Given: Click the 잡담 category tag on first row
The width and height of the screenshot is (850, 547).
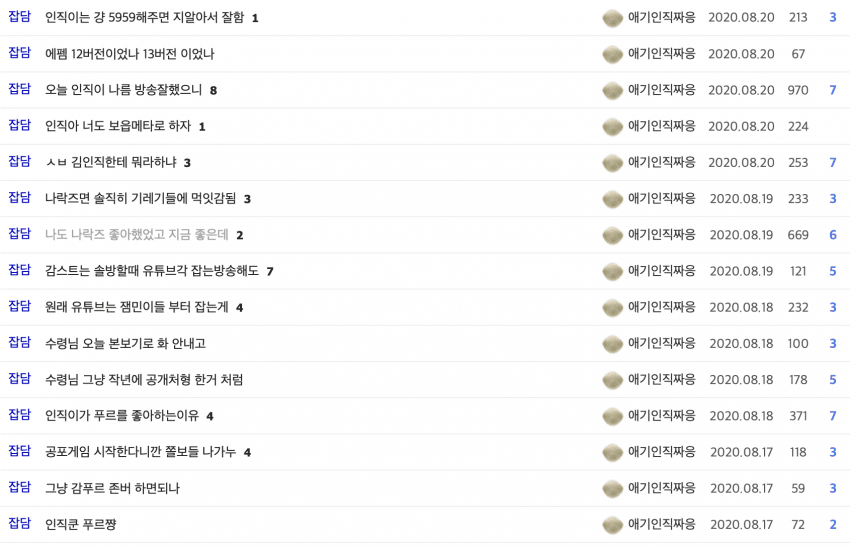Looking at the screenshot, I should click(20, 16).
